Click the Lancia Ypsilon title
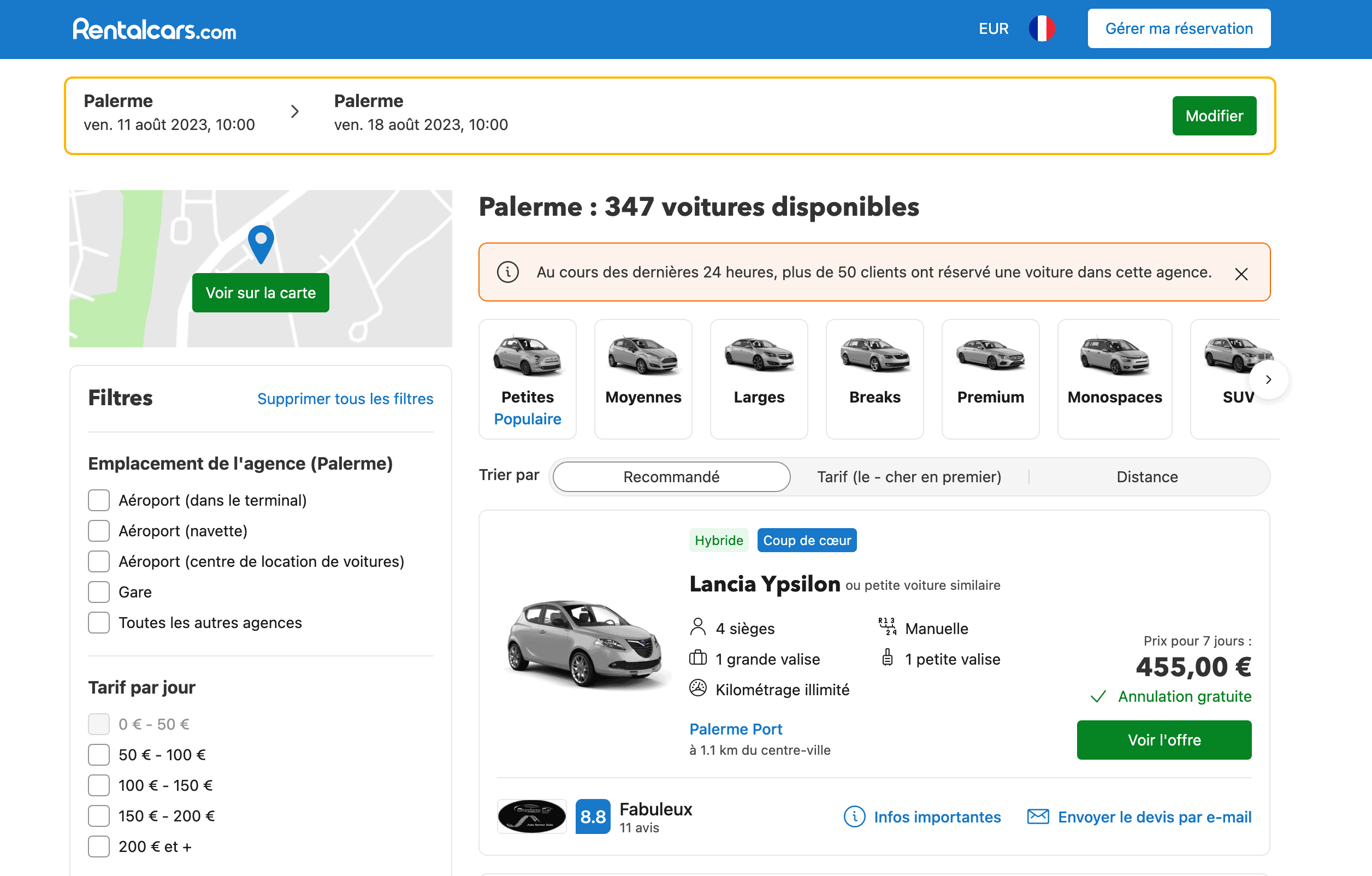Viewport: 1372px width, 876px height. [x=765, y=584]
